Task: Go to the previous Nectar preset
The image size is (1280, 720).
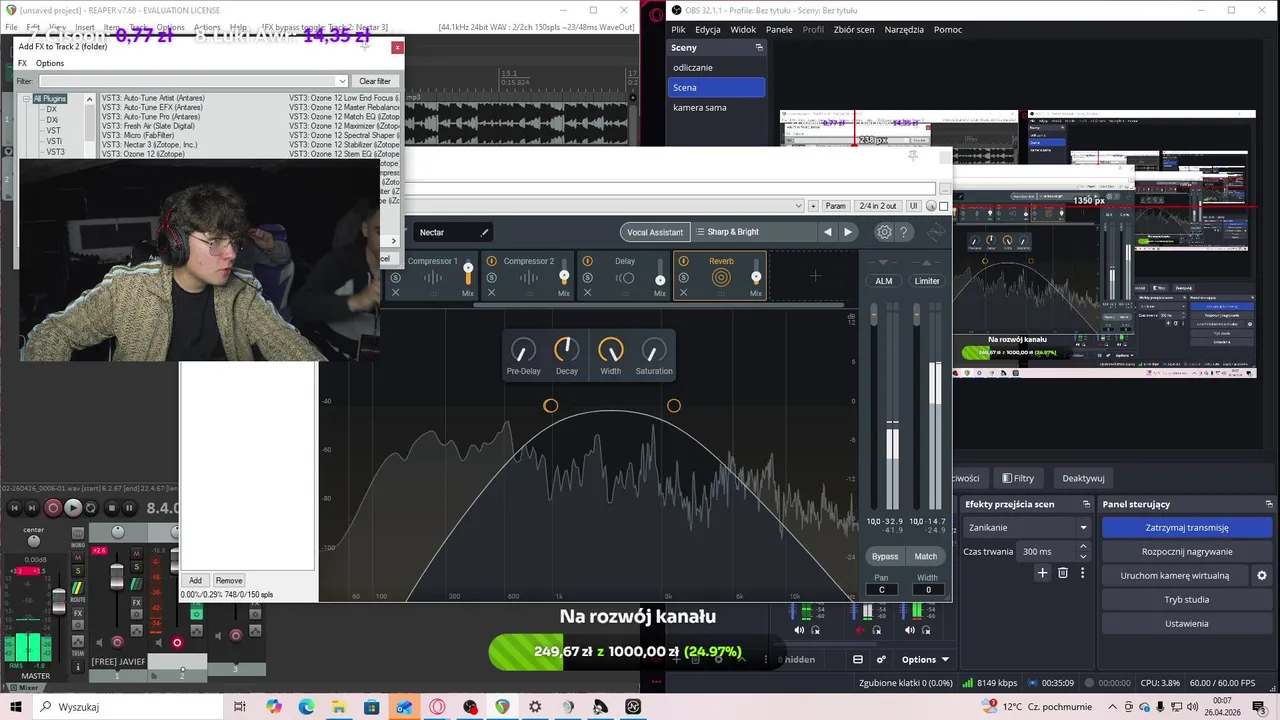Action: tap(827, 232)
